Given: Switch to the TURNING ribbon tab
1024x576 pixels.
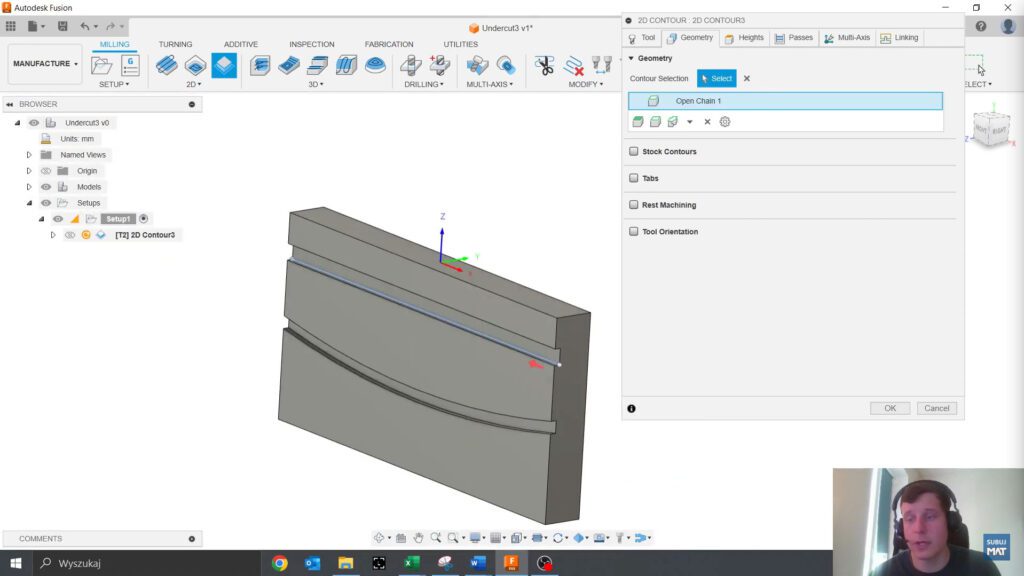Looking at the screenshot, I should (175, 44).
